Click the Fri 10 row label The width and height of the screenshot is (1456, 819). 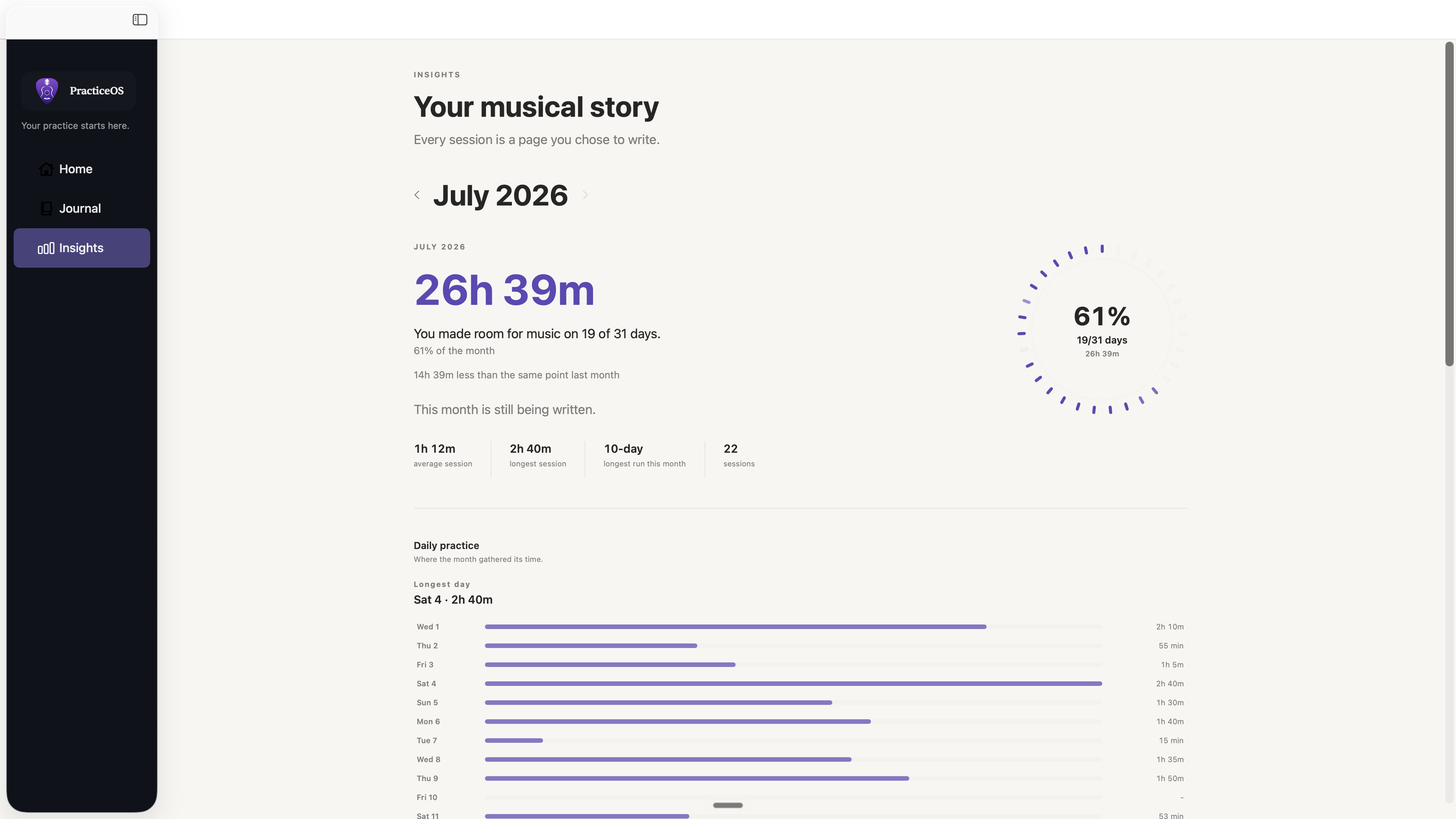(x=427, y=797)
